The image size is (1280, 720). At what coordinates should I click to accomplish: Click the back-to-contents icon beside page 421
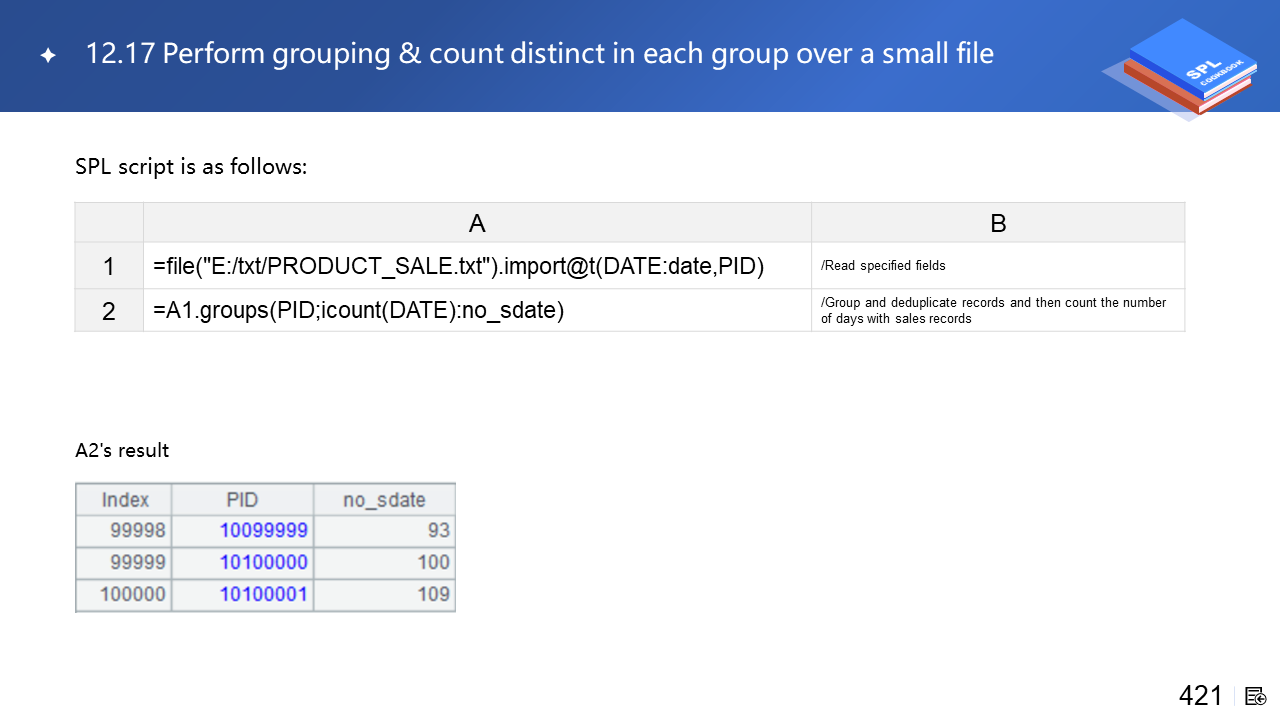(1256, 696)
